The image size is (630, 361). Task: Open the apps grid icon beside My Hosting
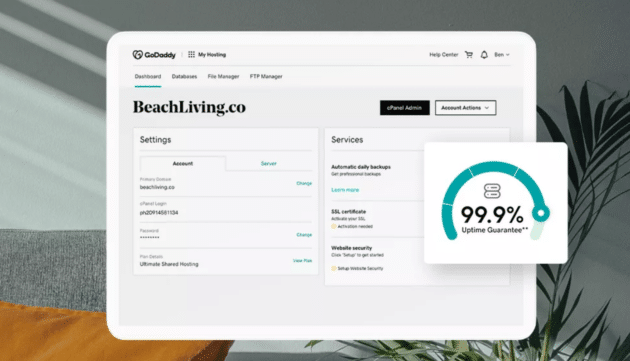click(x=191, y=54)
